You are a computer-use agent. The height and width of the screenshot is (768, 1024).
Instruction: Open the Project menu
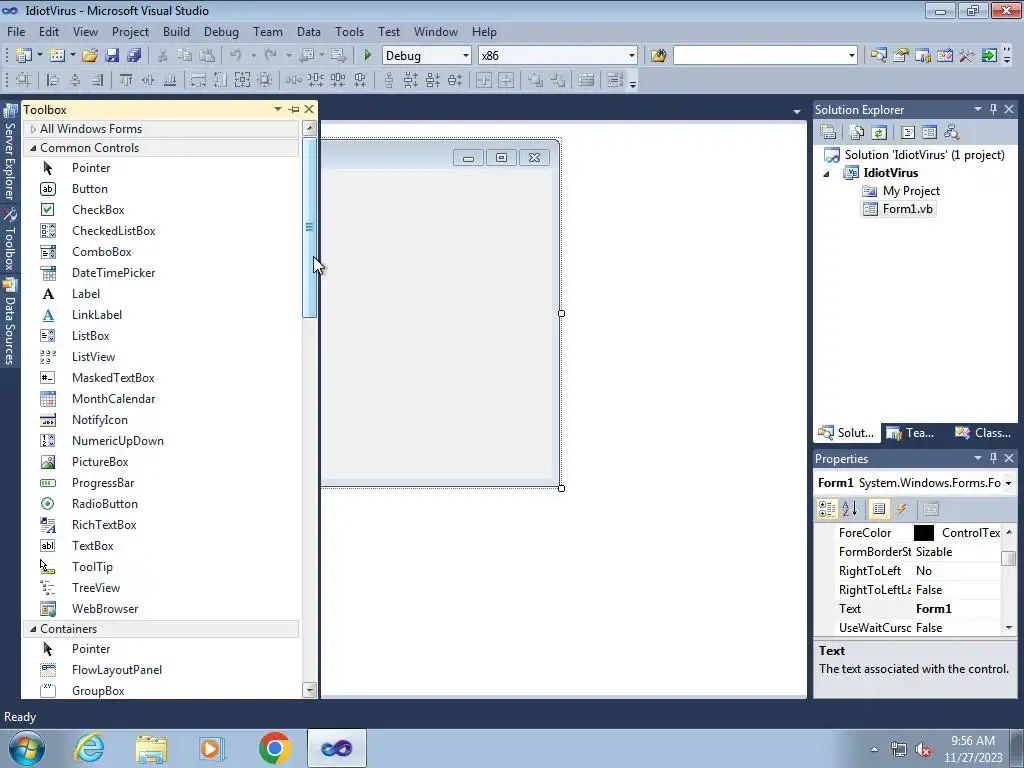point(130,32)
